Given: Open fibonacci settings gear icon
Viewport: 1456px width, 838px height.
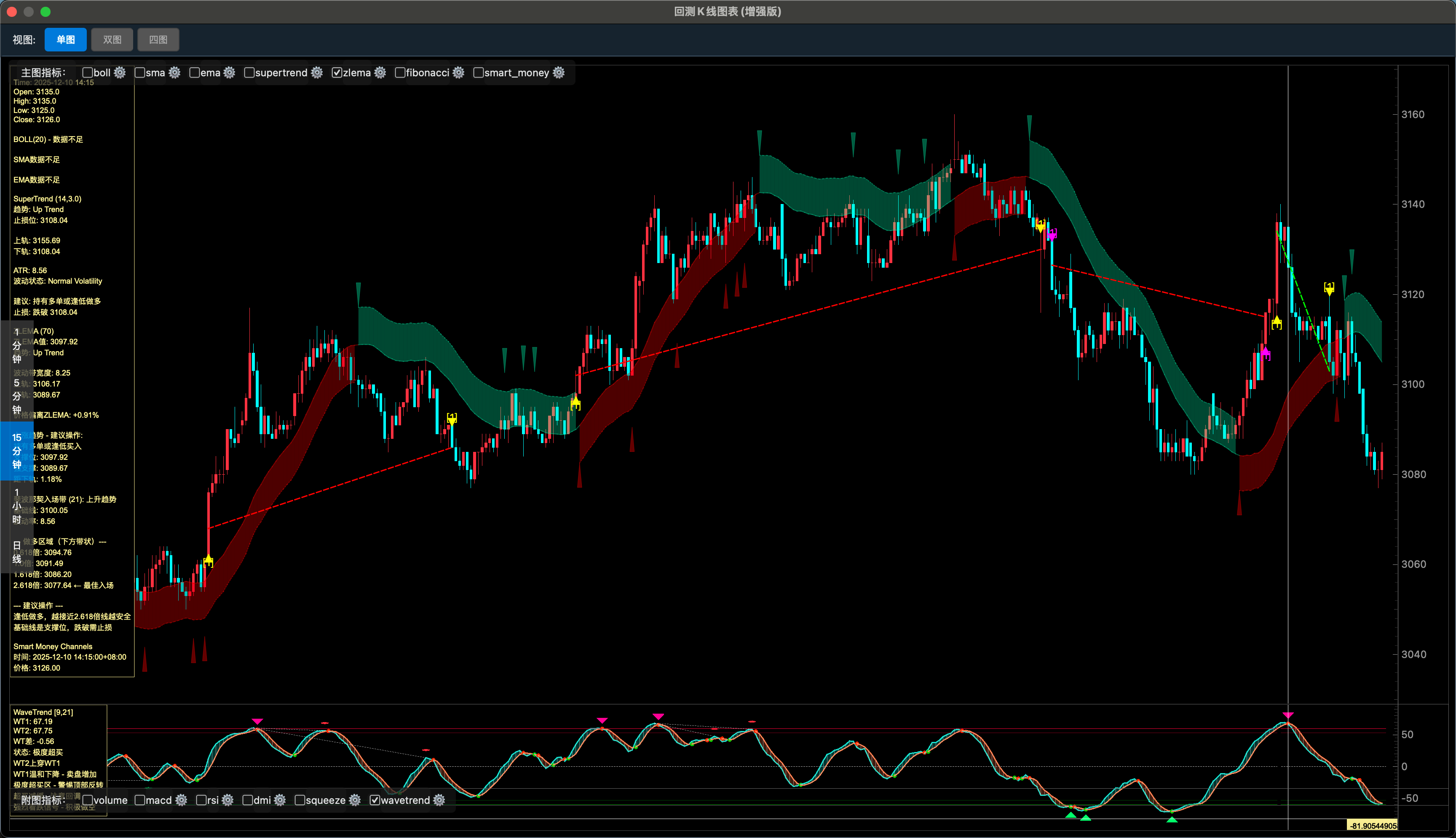Looking at the screenshot, I should tap(458, 73).
